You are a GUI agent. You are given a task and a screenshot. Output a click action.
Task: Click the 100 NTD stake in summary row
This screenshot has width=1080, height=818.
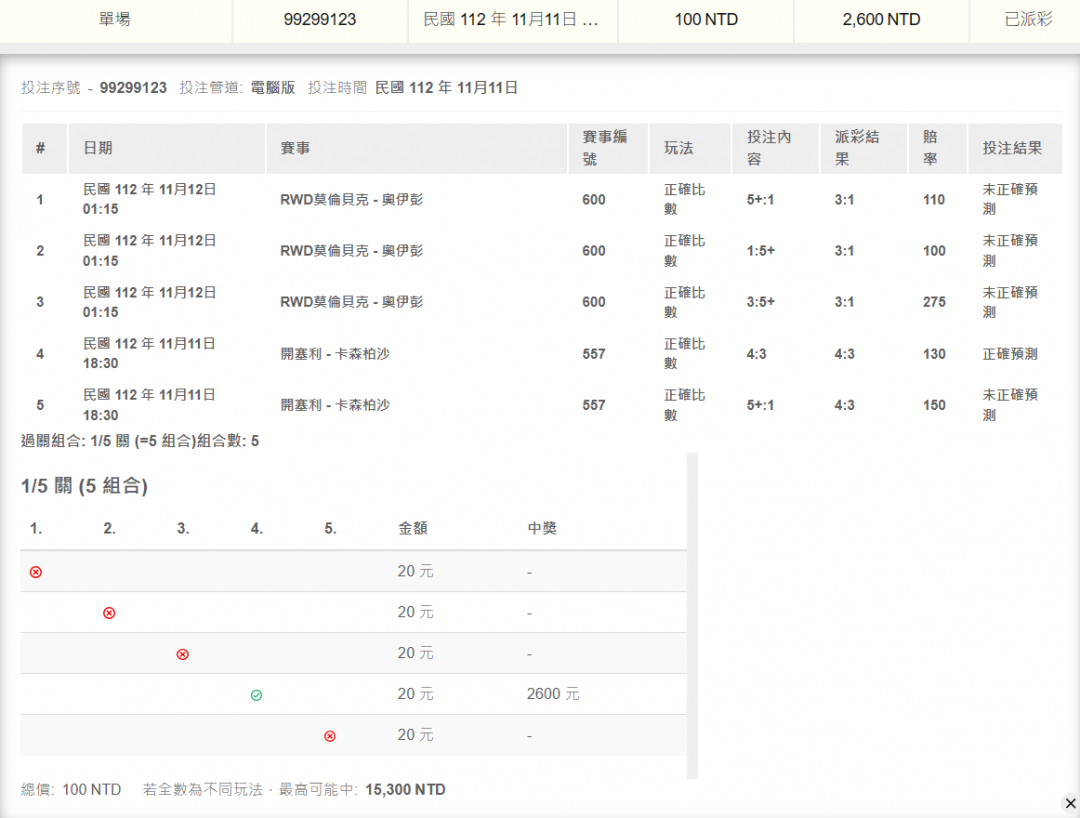tap(706, 19)
